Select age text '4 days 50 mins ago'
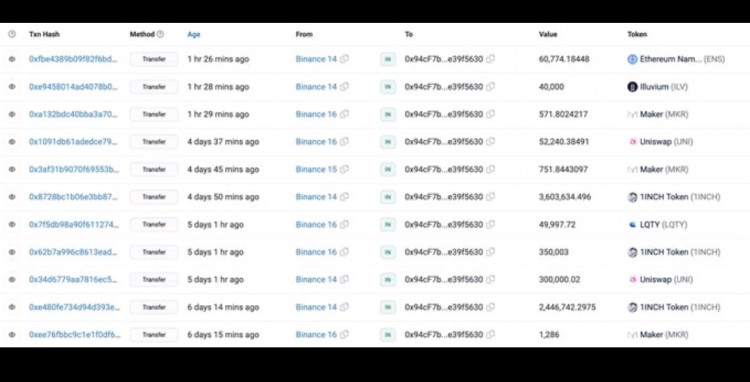 pos(223,197)
